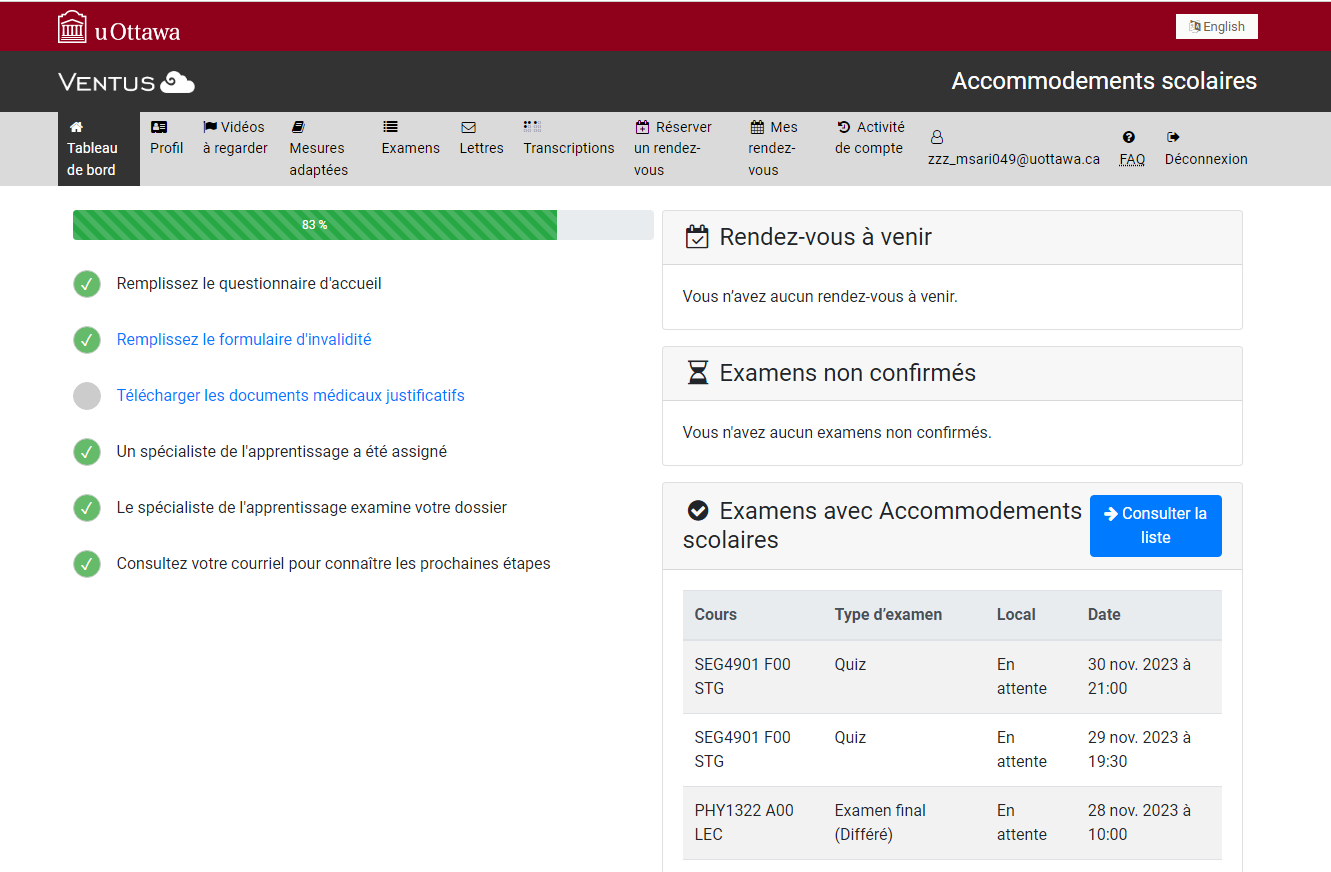Click the check-circle icon beside Examens avec Accommodements
This screenshot has height=872, width=1331.
click(698, 510)
